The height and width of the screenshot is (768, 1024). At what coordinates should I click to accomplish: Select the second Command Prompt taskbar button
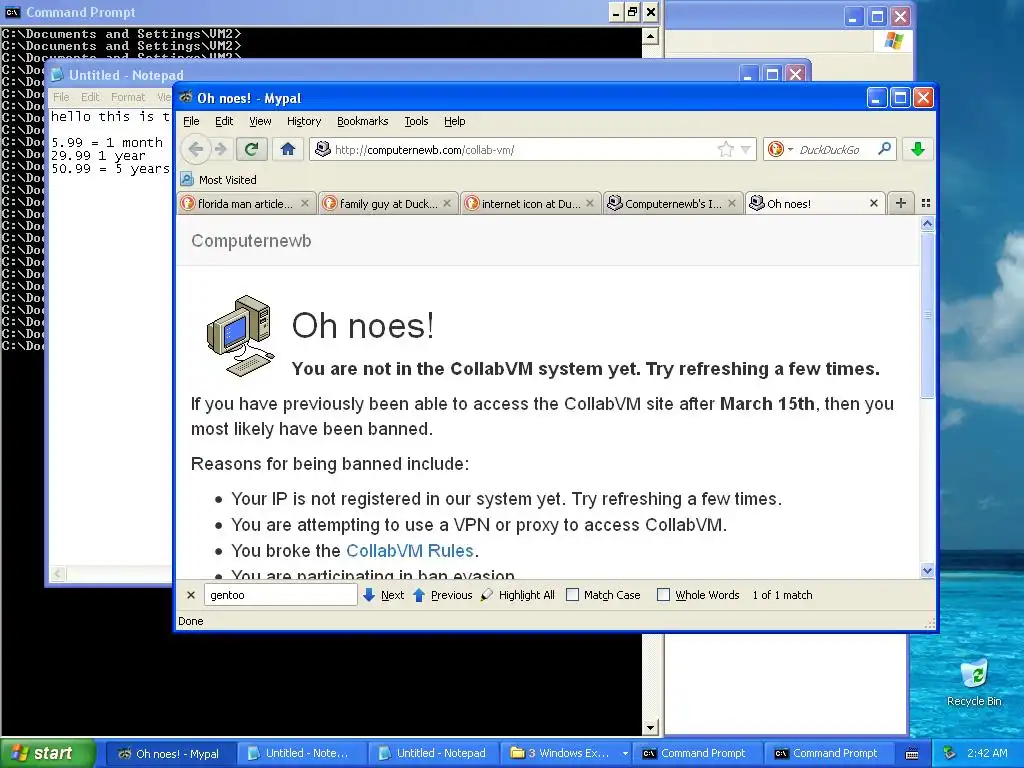coord(828,753)
